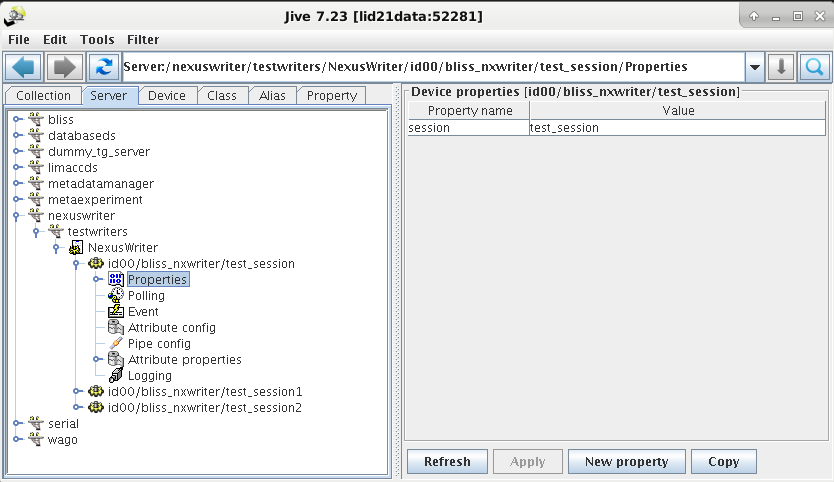Screen dimensions: 834x482
Task: Select the test_session value cell
Action: click(678, 128)
